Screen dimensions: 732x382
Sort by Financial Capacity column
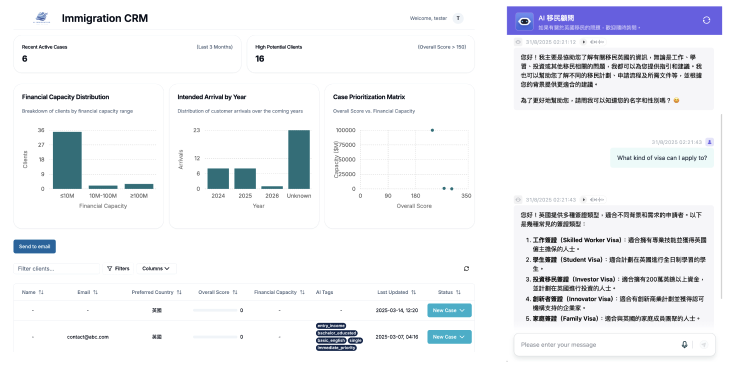click(279, 292)
